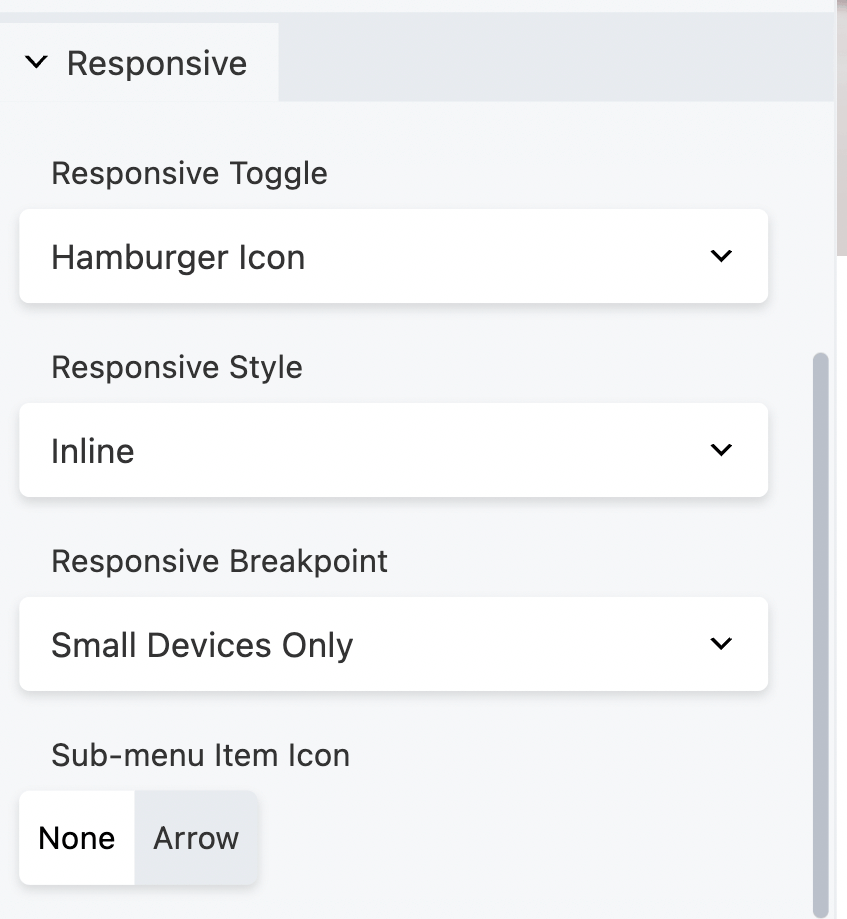
Task: Click the Sub-menu Item Icon label
Action: (200, 755)
